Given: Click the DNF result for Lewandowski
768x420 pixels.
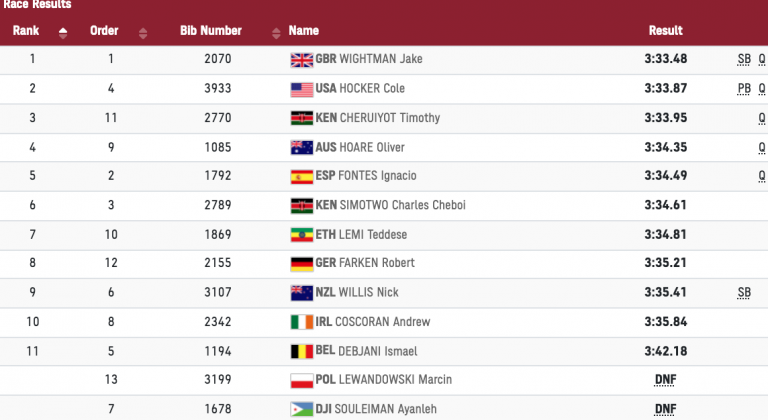Looking at the screenshot, I should (x=665, y=381).
